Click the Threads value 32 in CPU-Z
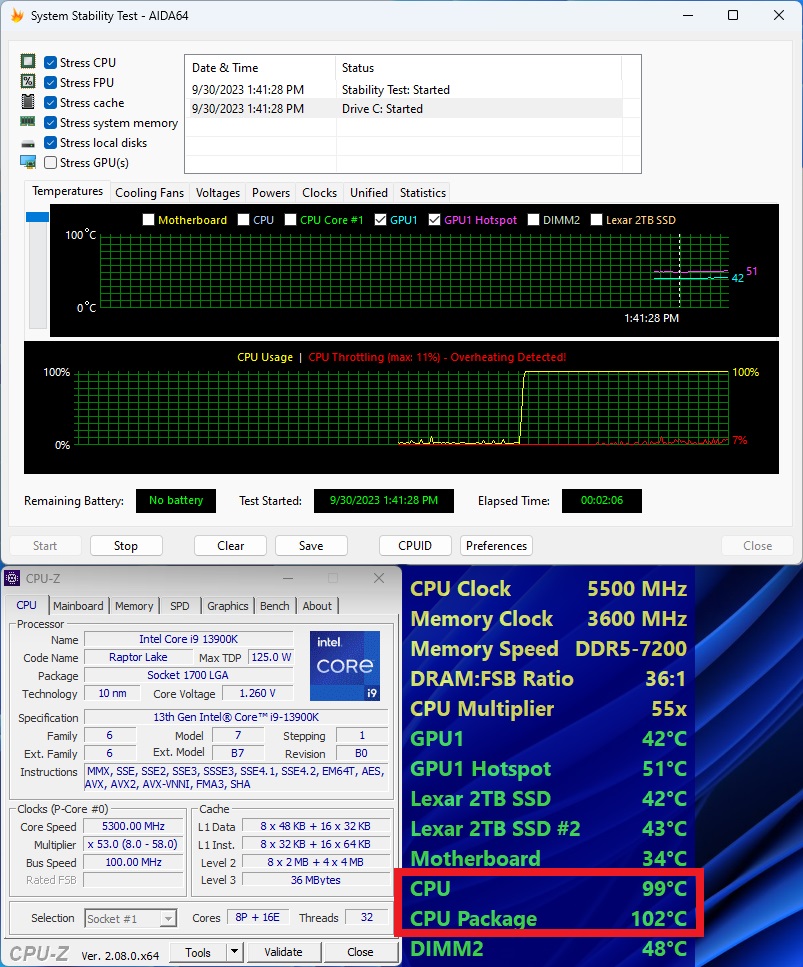The height and width of the screenshot is (967, 803). tap(367, 917)
